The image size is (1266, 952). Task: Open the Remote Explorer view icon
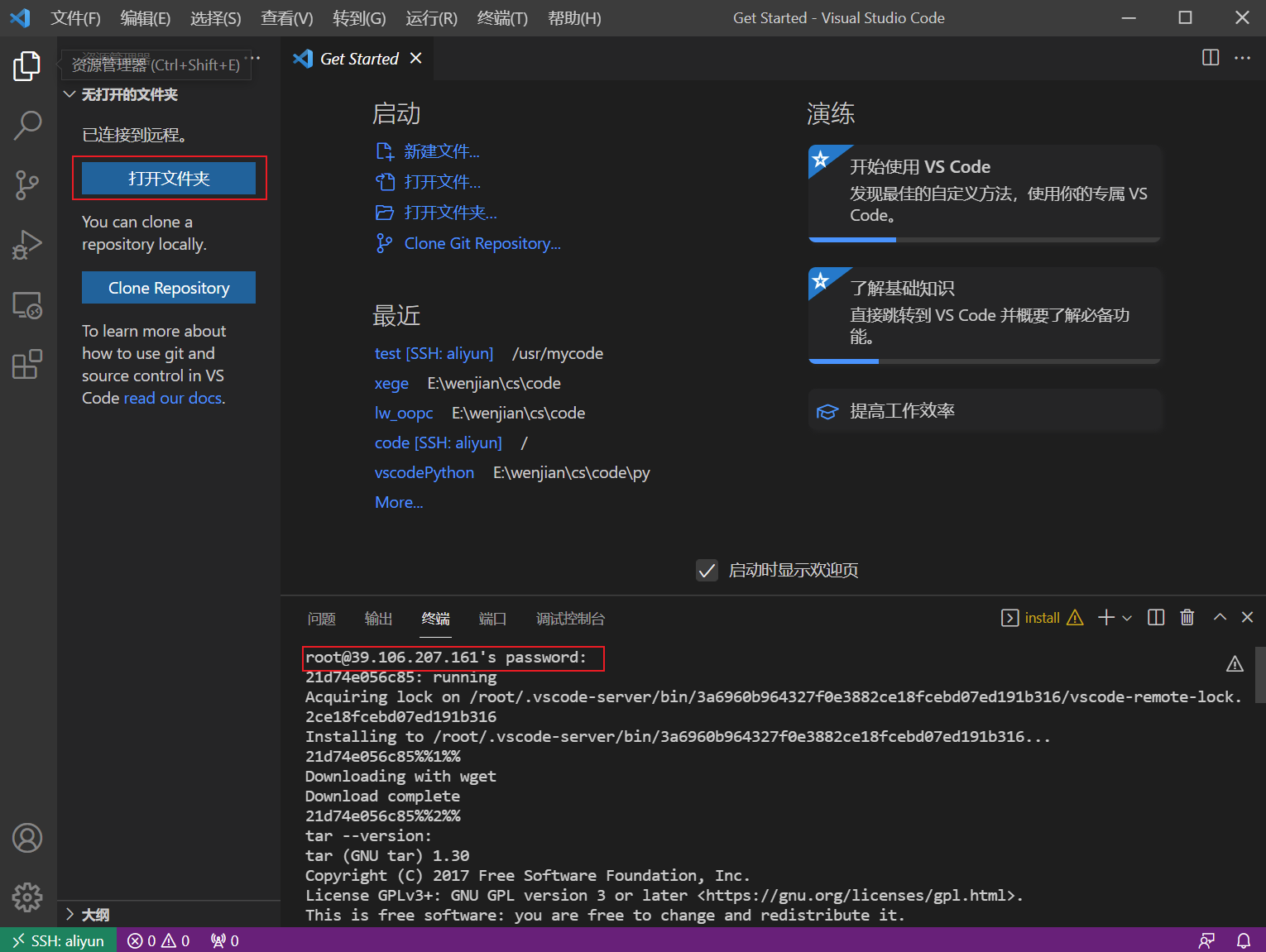27,305
